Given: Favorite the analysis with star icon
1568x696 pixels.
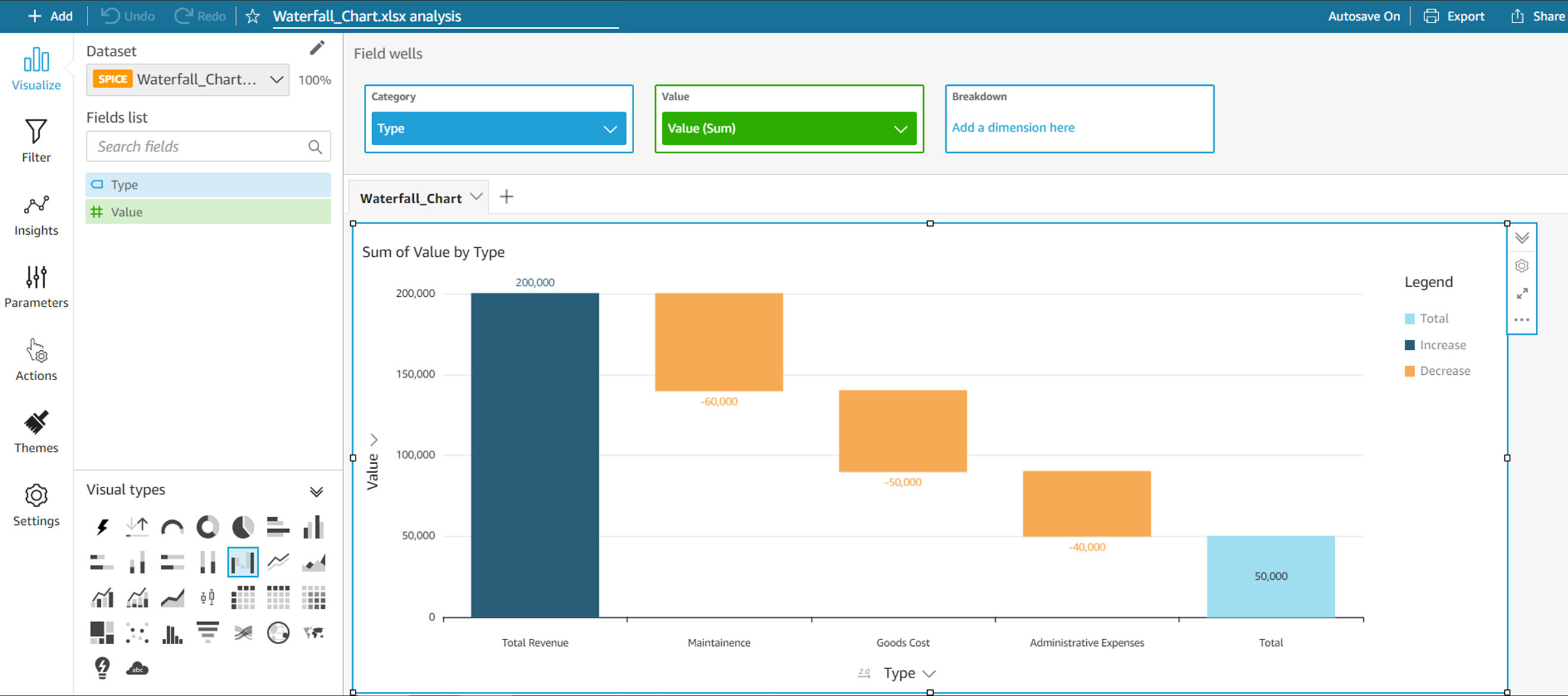Looking at the screenshot, I should pyautogui.click(x=252, y=17).
